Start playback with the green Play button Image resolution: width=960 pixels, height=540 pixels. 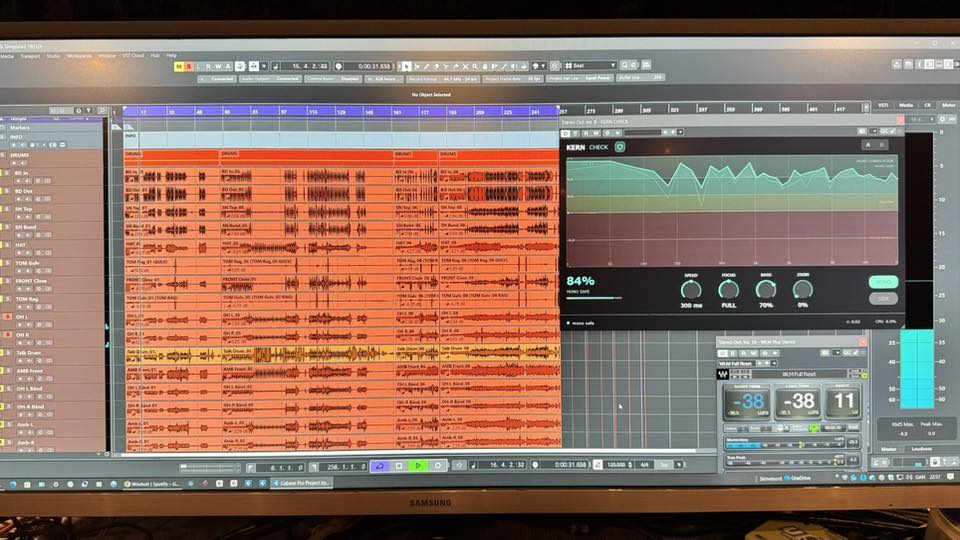(418, 465)
